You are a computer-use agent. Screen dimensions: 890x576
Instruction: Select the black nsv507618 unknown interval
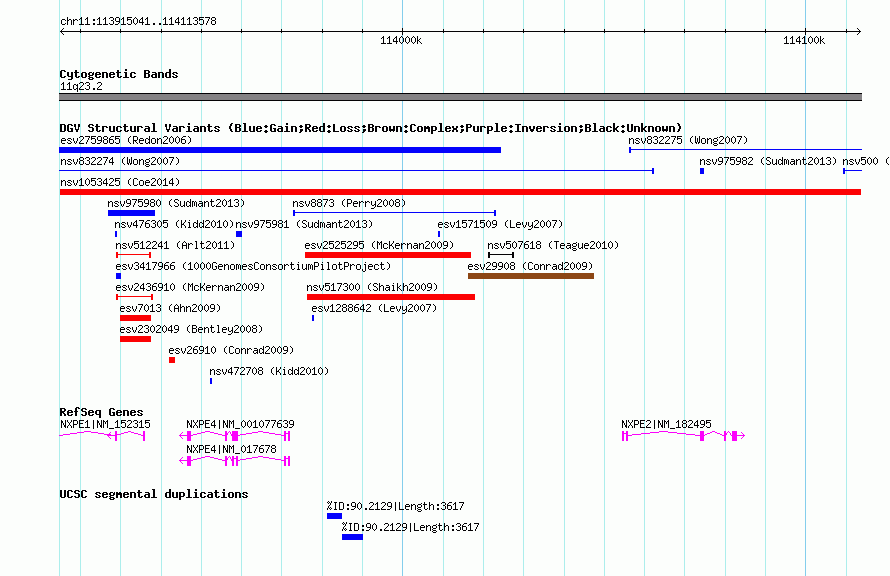(501, 255)
